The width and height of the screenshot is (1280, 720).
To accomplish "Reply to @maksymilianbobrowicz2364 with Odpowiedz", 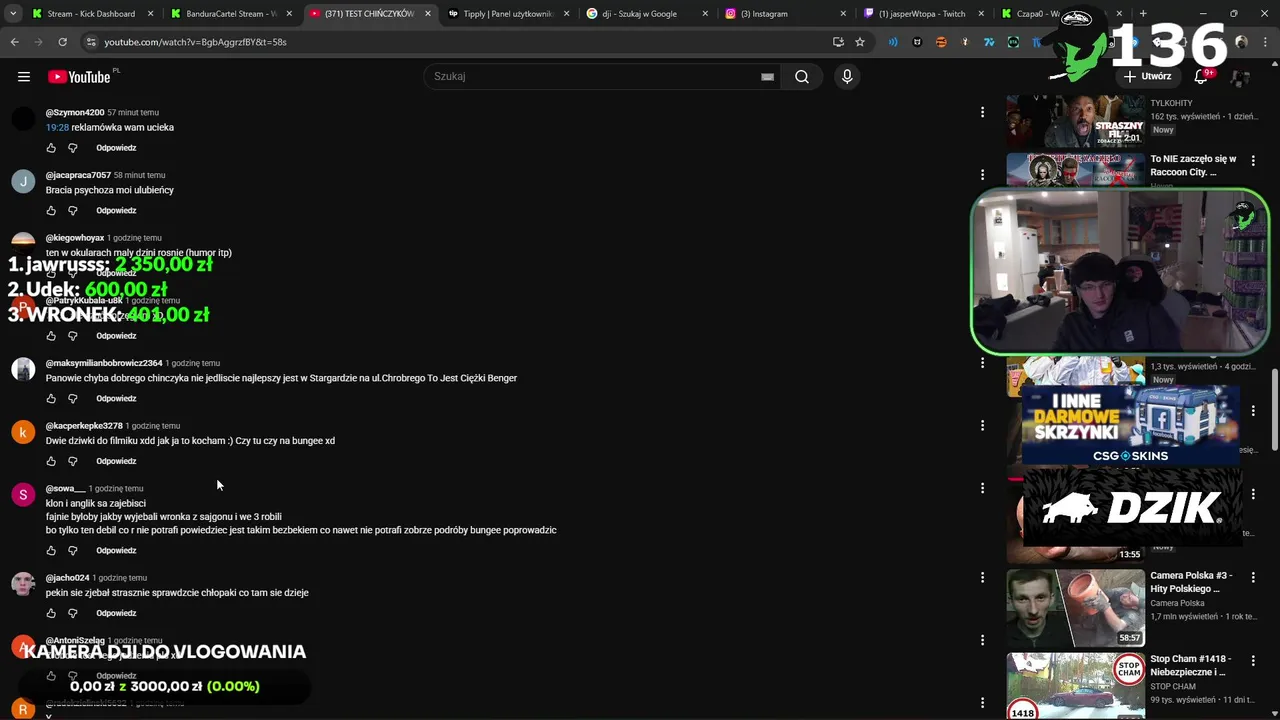I will (x=116, y=399).
